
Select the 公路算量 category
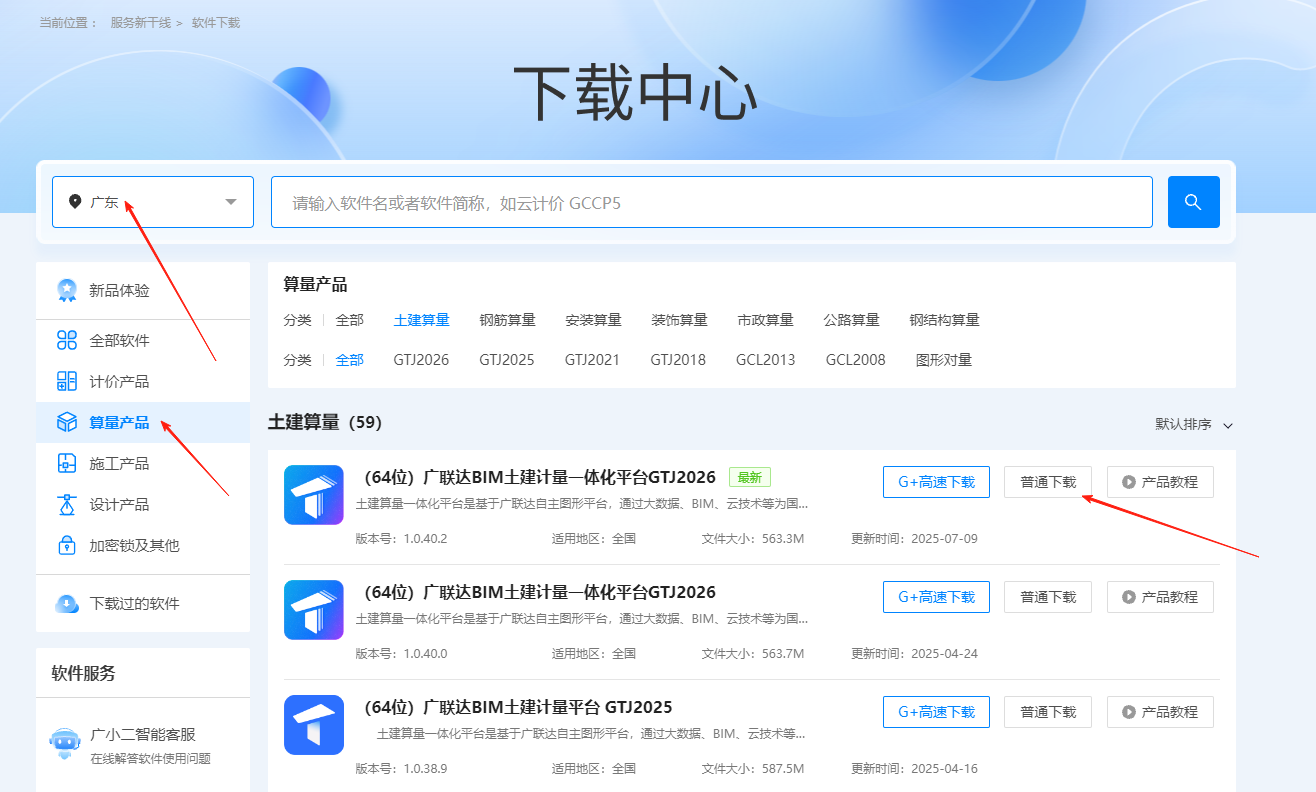(x=852, y=320)
